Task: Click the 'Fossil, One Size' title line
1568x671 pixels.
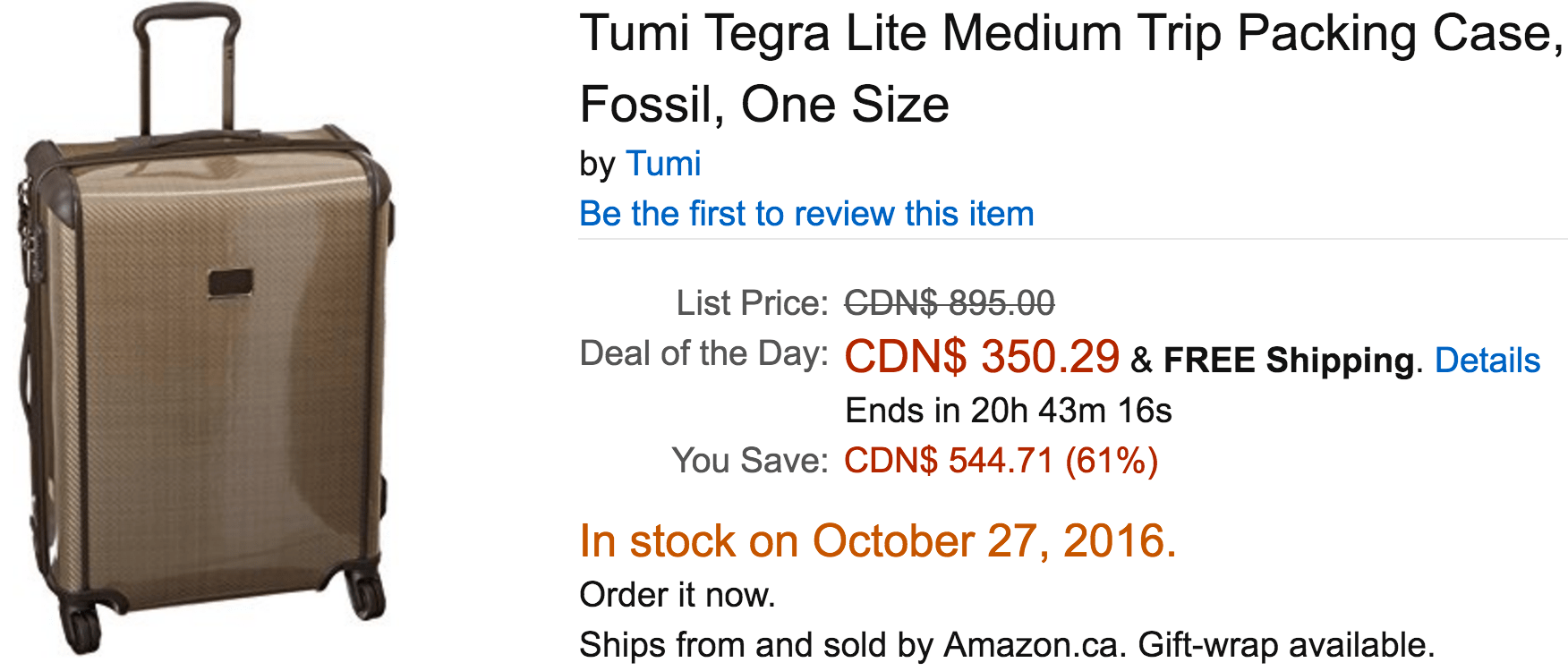Action: coord(764,105)
